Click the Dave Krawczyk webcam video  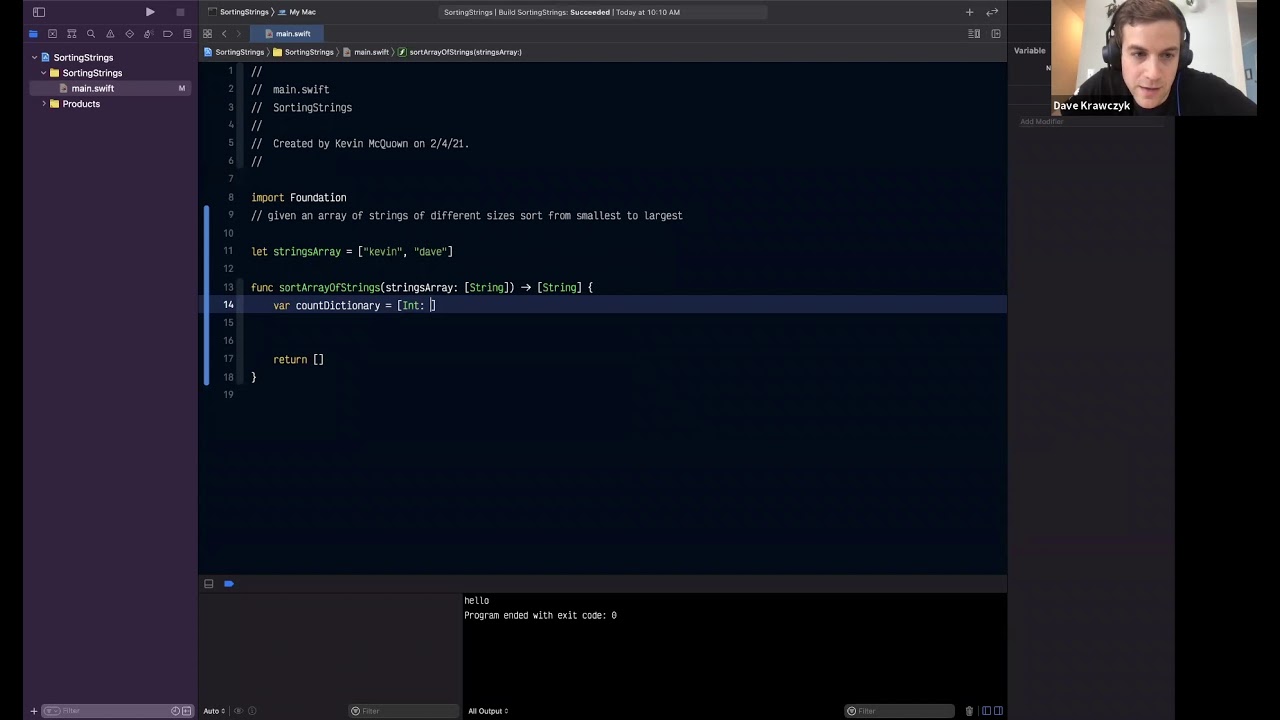click(x=1154, y=58)
